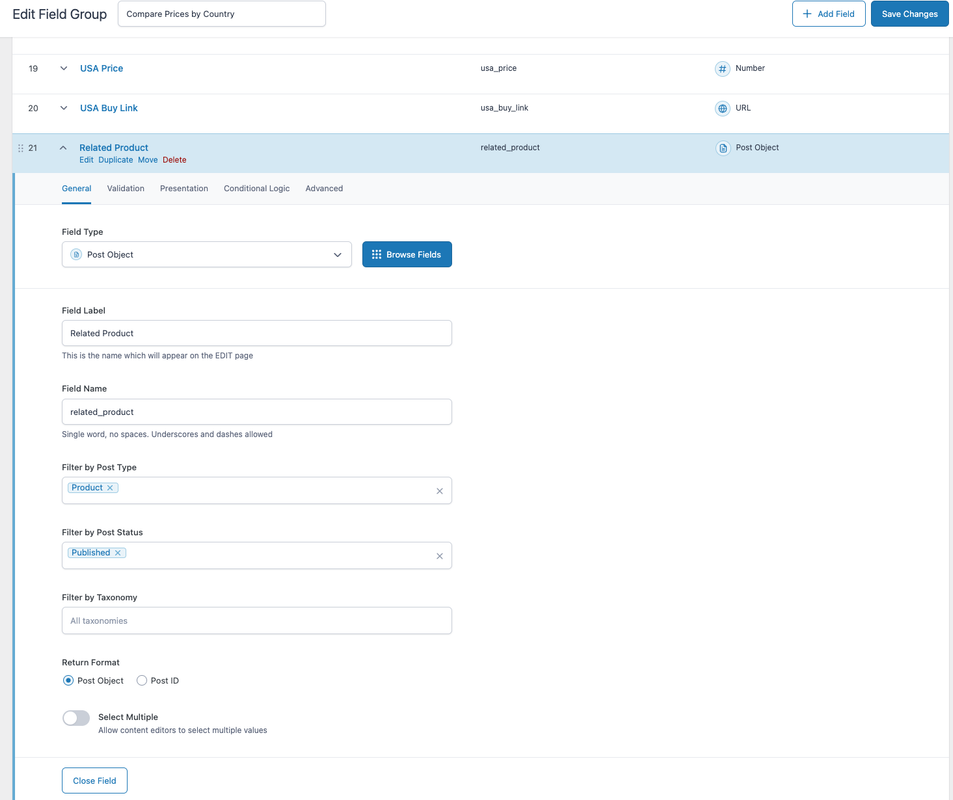Click the URL globe icon for USA Buy Link
This screenshot has height=800, width=953.
click(x=722, y=108)
